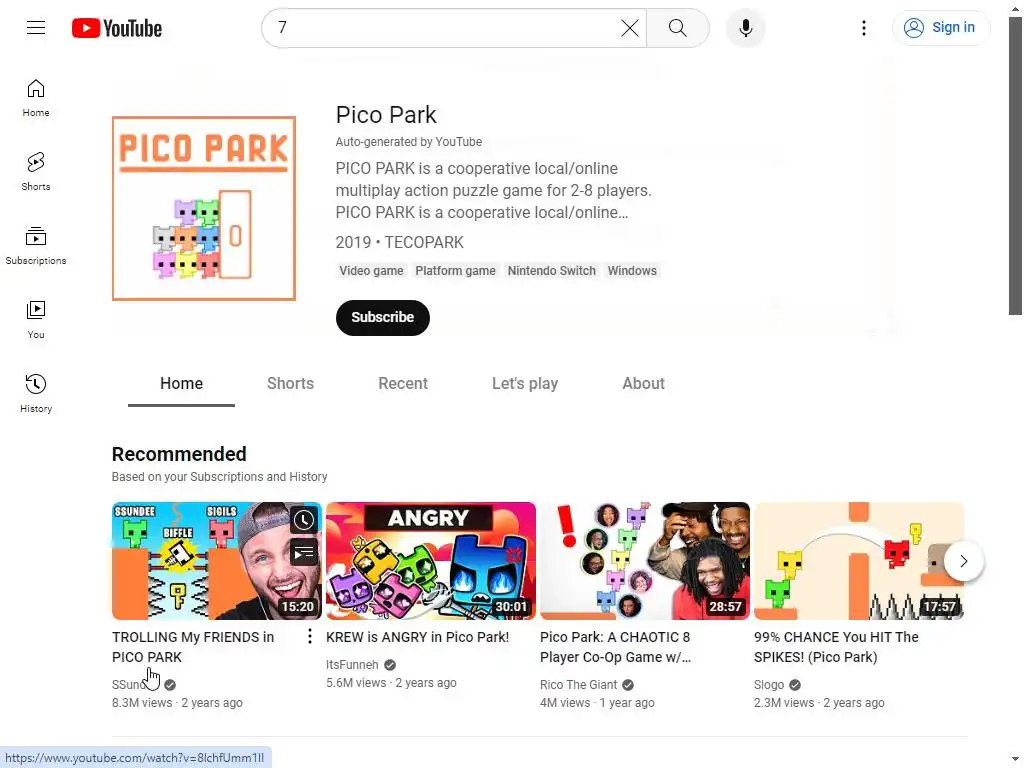The image size is (1024, 768).
Task: Open TROLLING My FRIENDS in PICO PARK thumbnail
Action: 217,561
